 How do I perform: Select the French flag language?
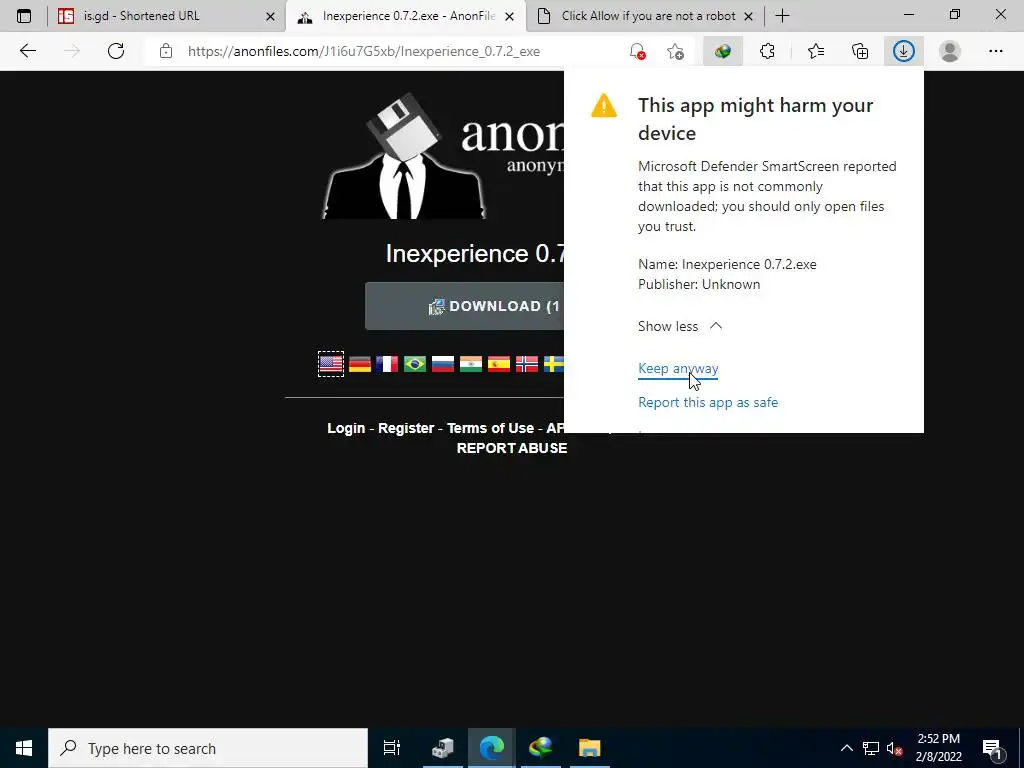[387, 364]
